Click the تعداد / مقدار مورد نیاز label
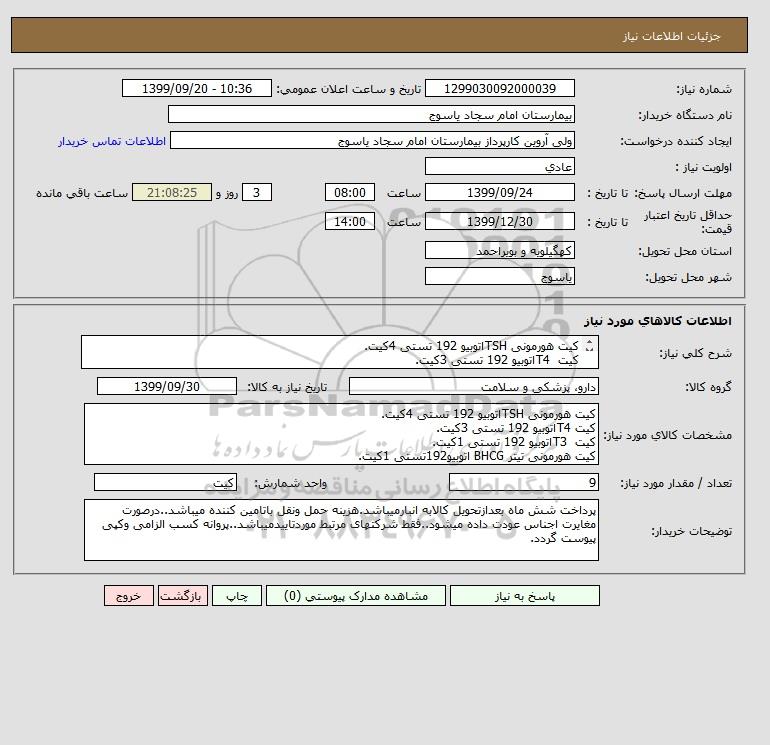 (676, 483)
